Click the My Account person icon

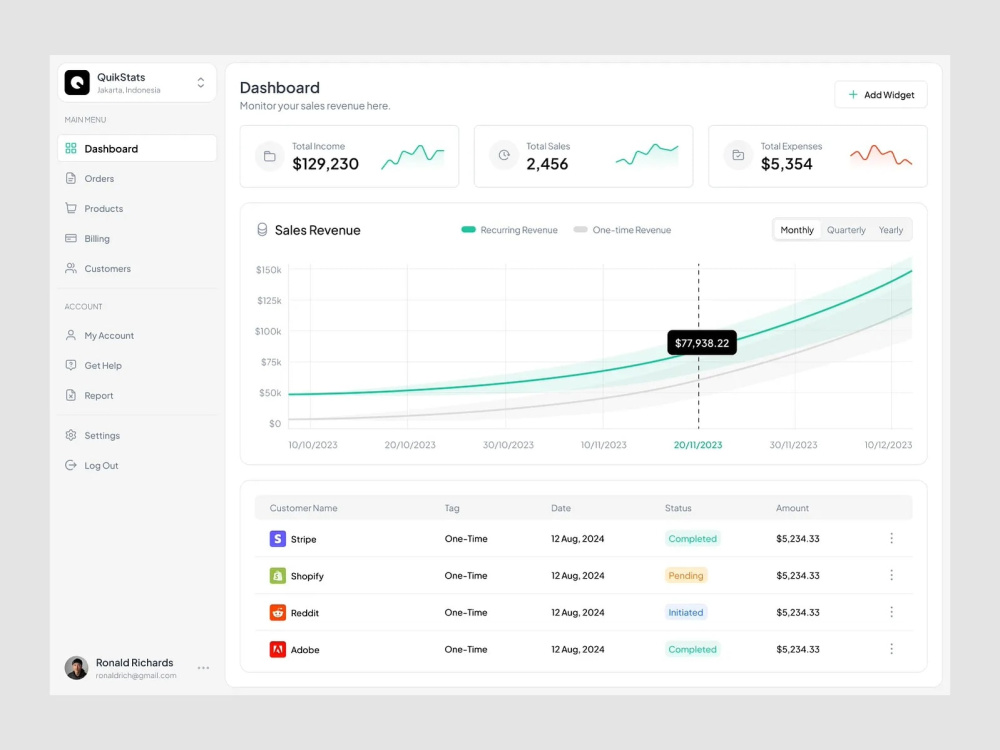[71, 335]
